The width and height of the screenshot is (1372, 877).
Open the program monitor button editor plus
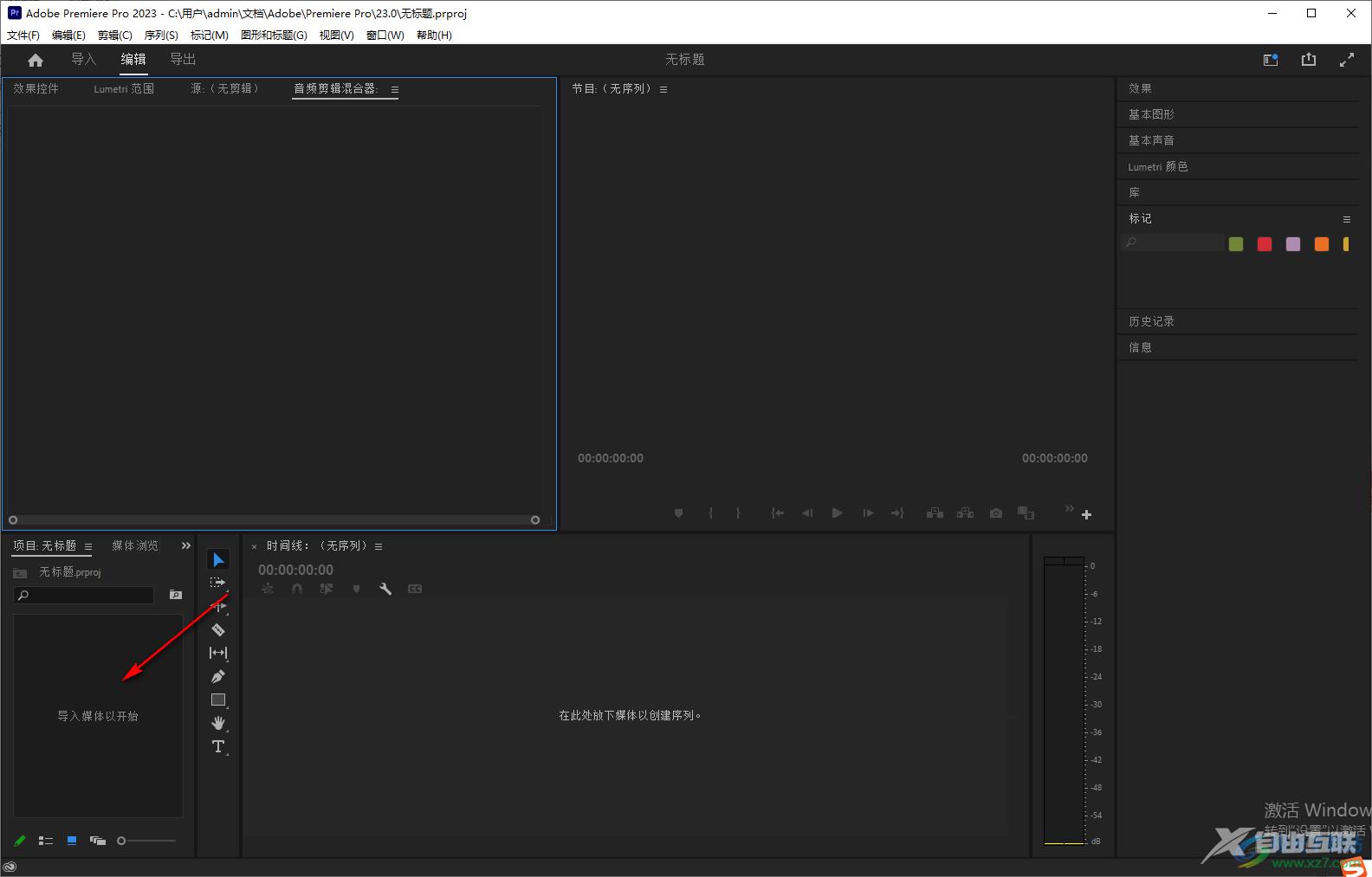click(1086, 514)
